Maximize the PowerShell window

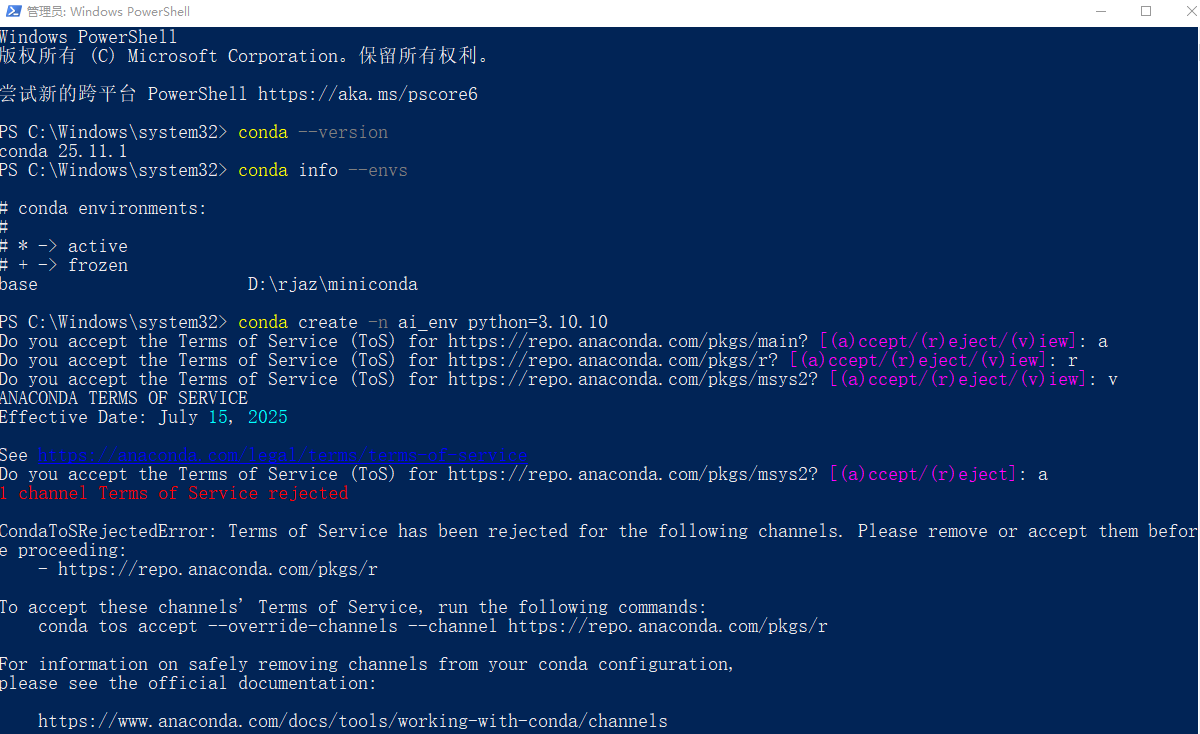(1146, 12)
